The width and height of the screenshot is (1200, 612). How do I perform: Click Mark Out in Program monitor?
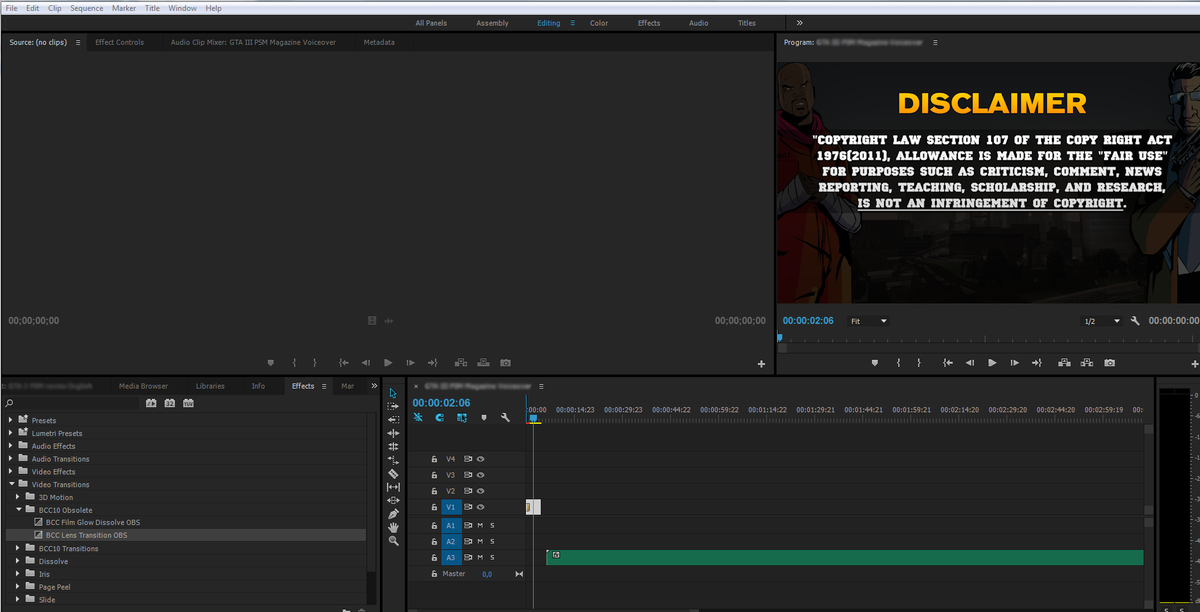[x=920, y=362]
